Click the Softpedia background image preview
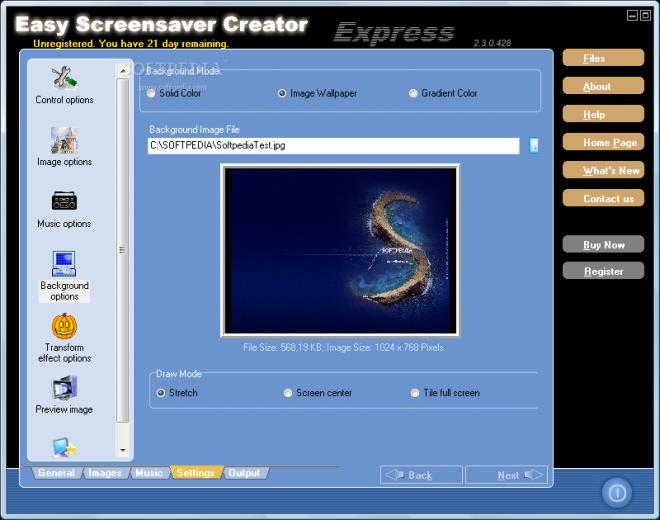The height and width of the screenshot is (520, 660). click(x=340, y=251)
